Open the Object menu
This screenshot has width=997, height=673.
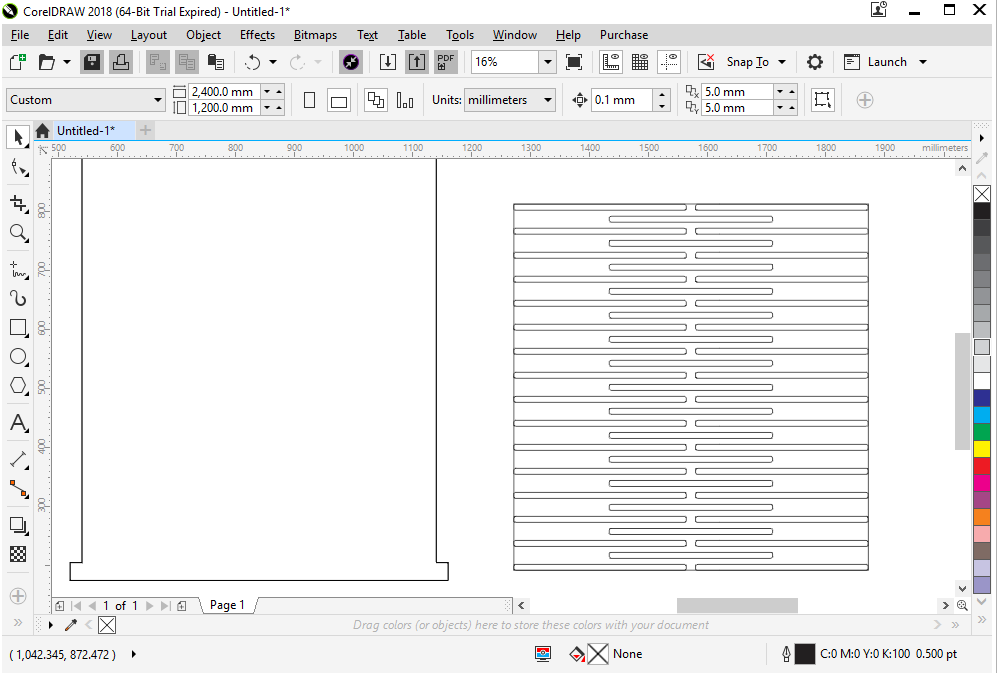(203, 35)
